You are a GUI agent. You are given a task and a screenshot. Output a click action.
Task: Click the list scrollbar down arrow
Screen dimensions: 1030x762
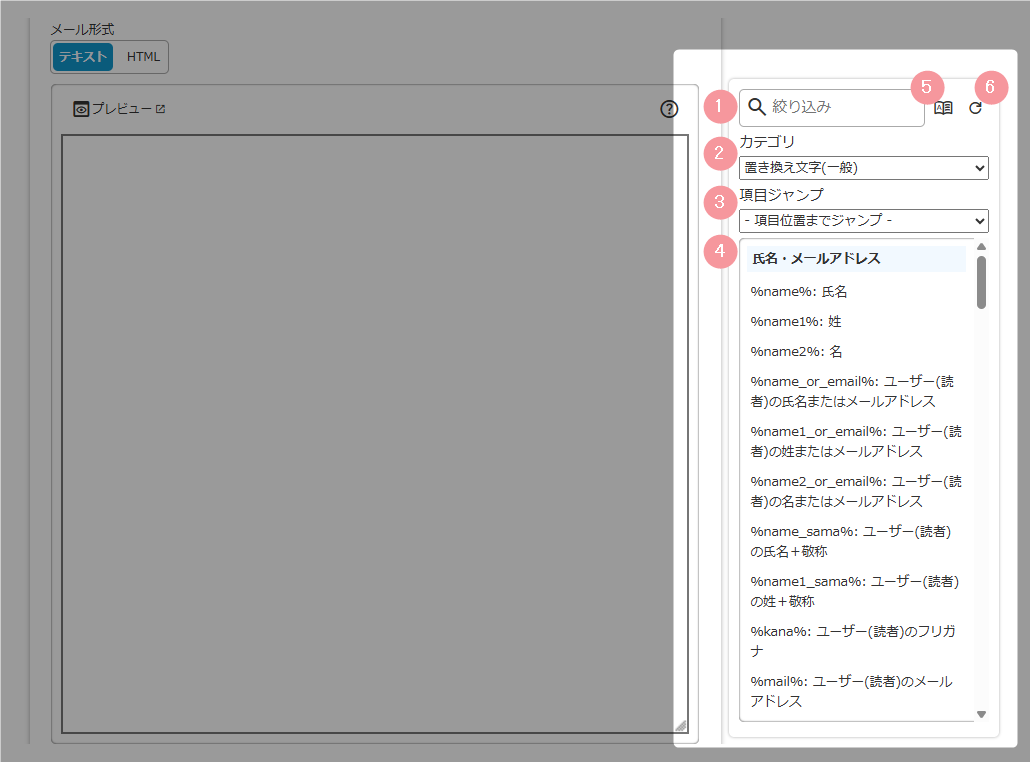981,714
